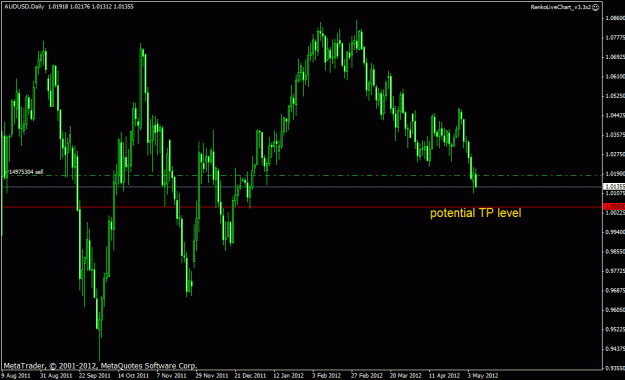625x380 pixels.
Task: Click the '29 Nov 2011' date label
Action: (x=212, y=376)
